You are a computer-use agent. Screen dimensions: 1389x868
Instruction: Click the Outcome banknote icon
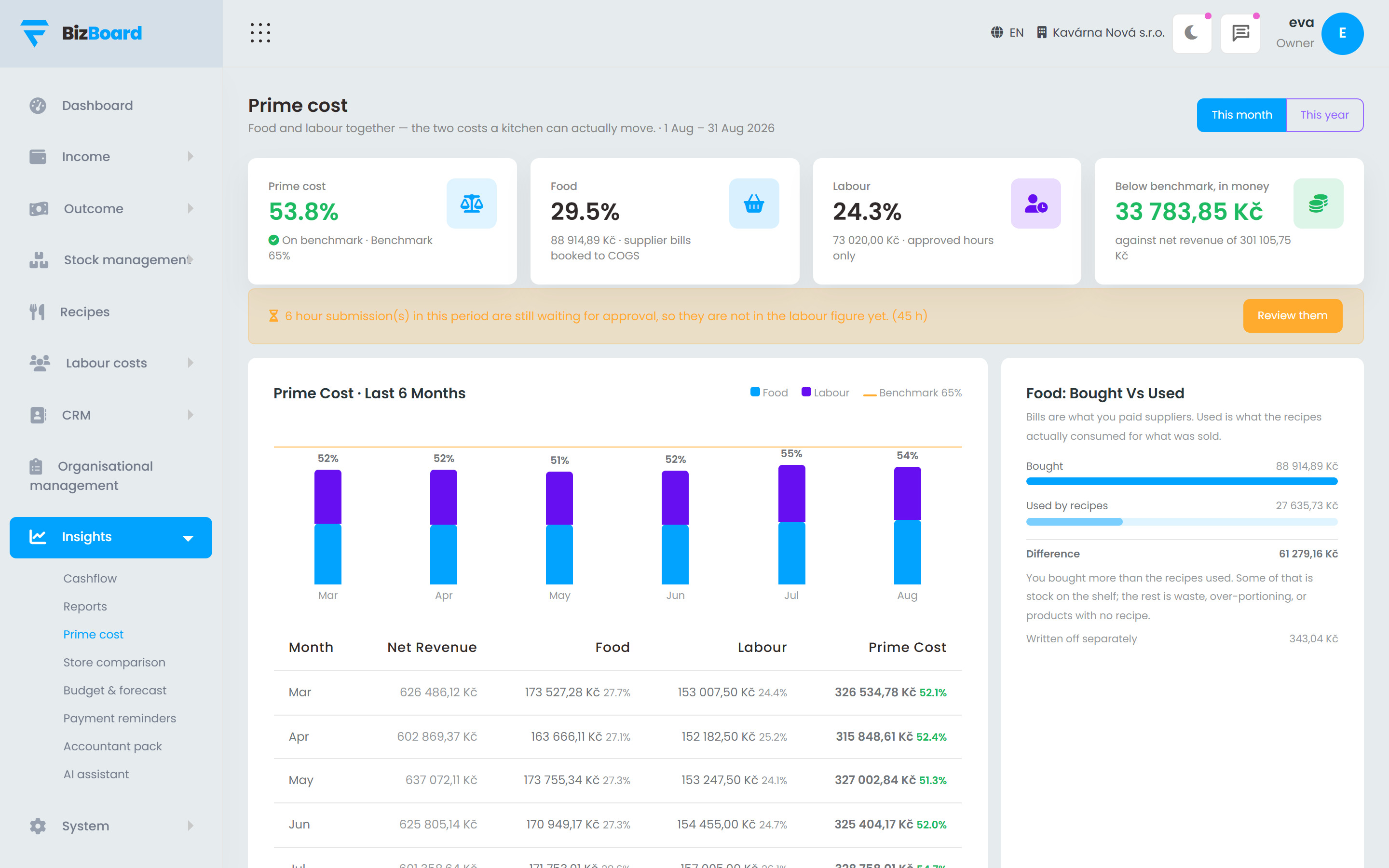click(x=39, y=208)
